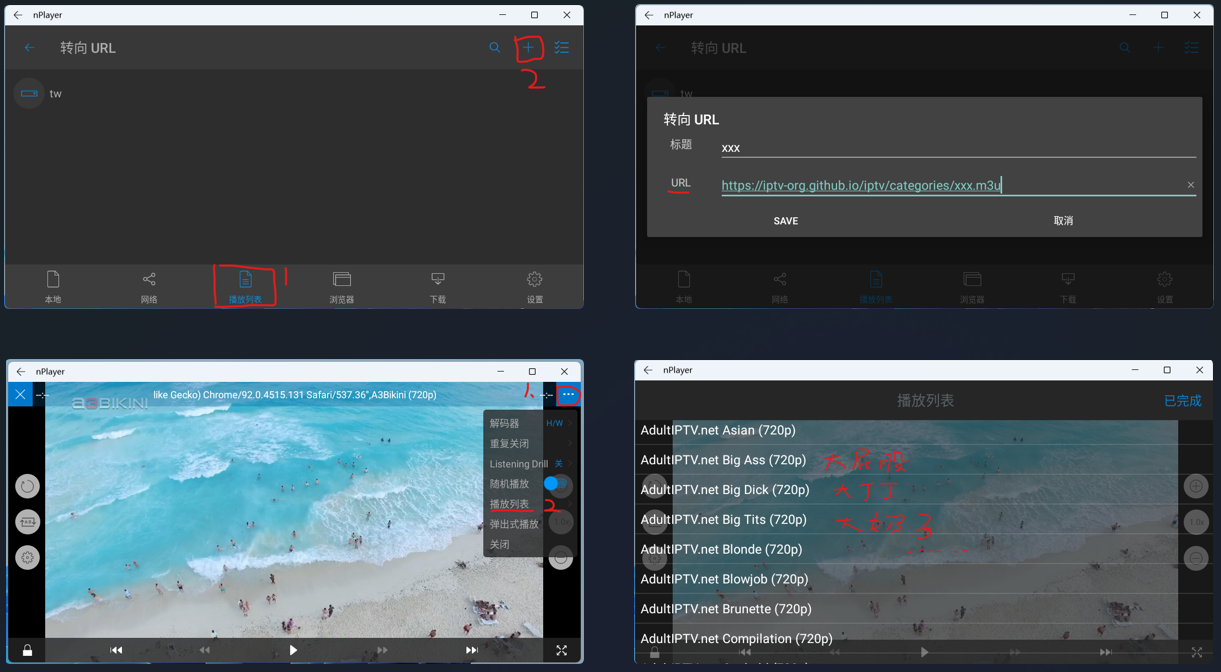Click 已完成 in the 播放列表 window
The height and width of the screenshot is (672, 1221).
(1183, 401)
